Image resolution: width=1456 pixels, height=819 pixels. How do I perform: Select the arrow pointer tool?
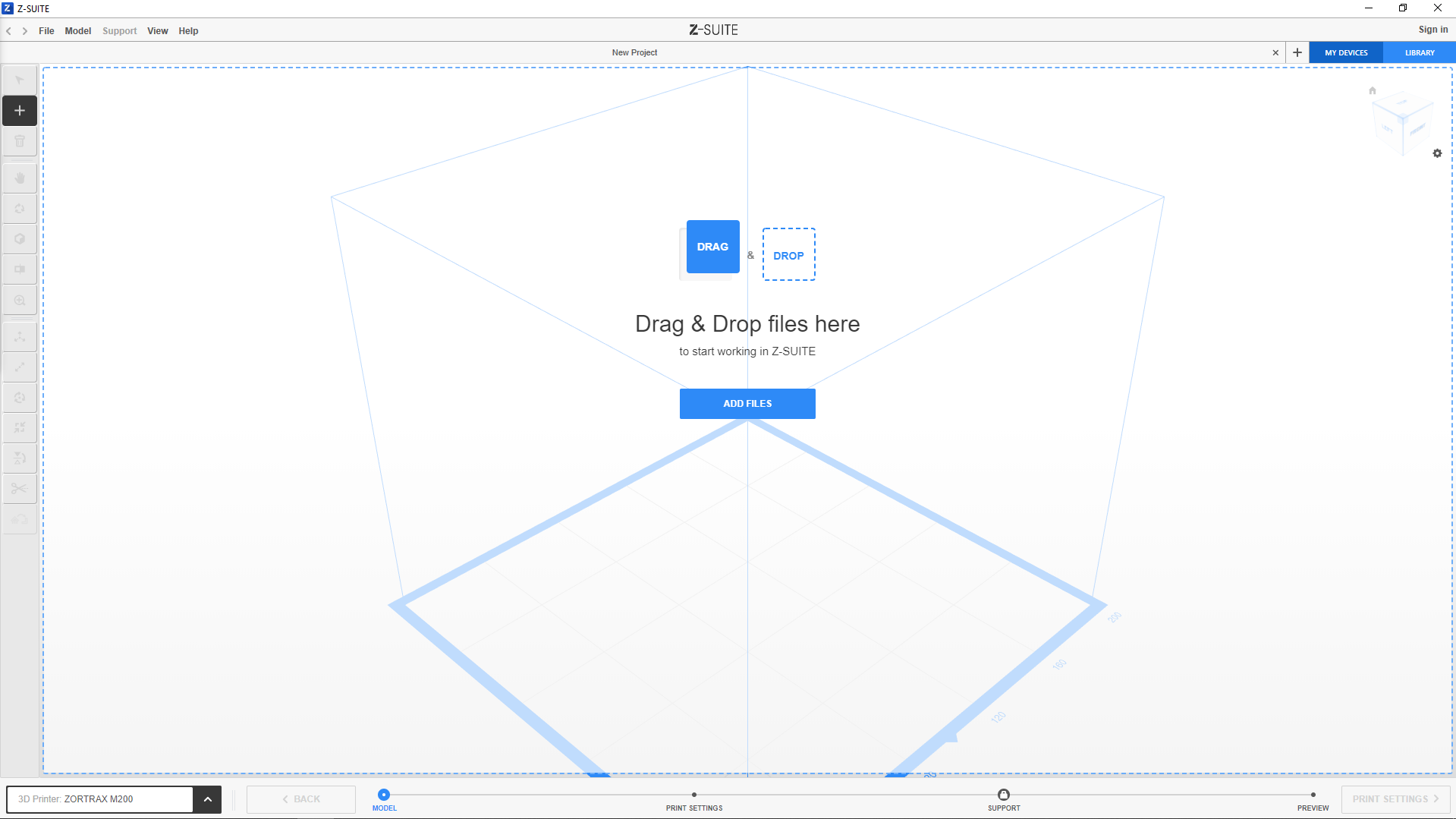tap(20, 80)
